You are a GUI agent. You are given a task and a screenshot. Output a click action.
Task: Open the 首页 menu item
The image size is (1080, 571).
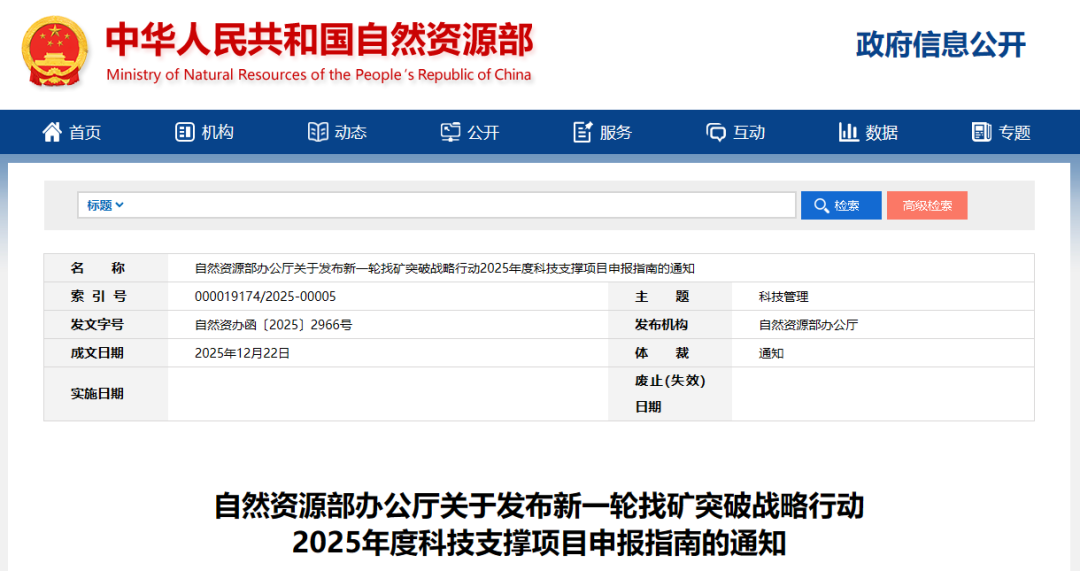tap(85, 132)
